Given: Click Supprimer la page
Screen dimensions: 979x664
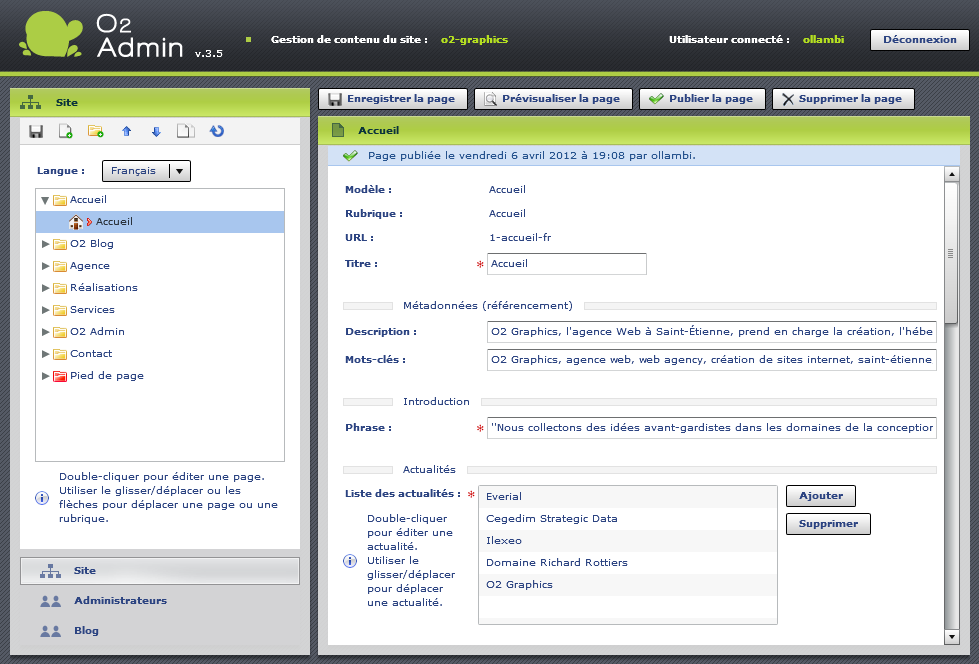Looking at the screenshot, I should tap(843, 99).
